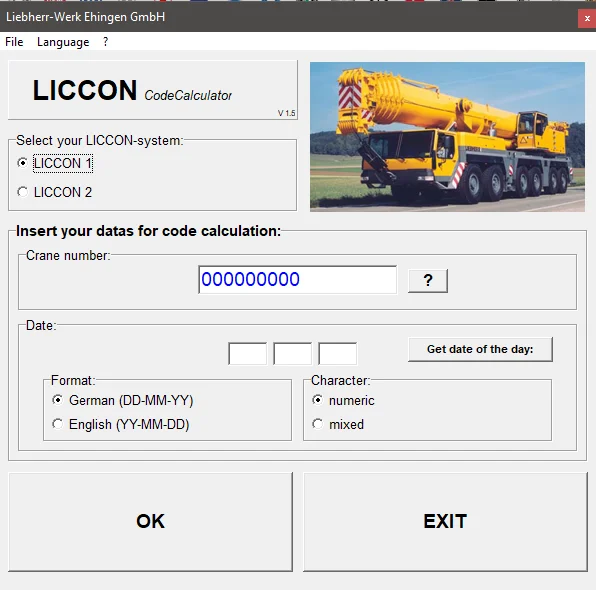Click Get date of the day button
Screen dimensions: 596x590
coord(480,349)
